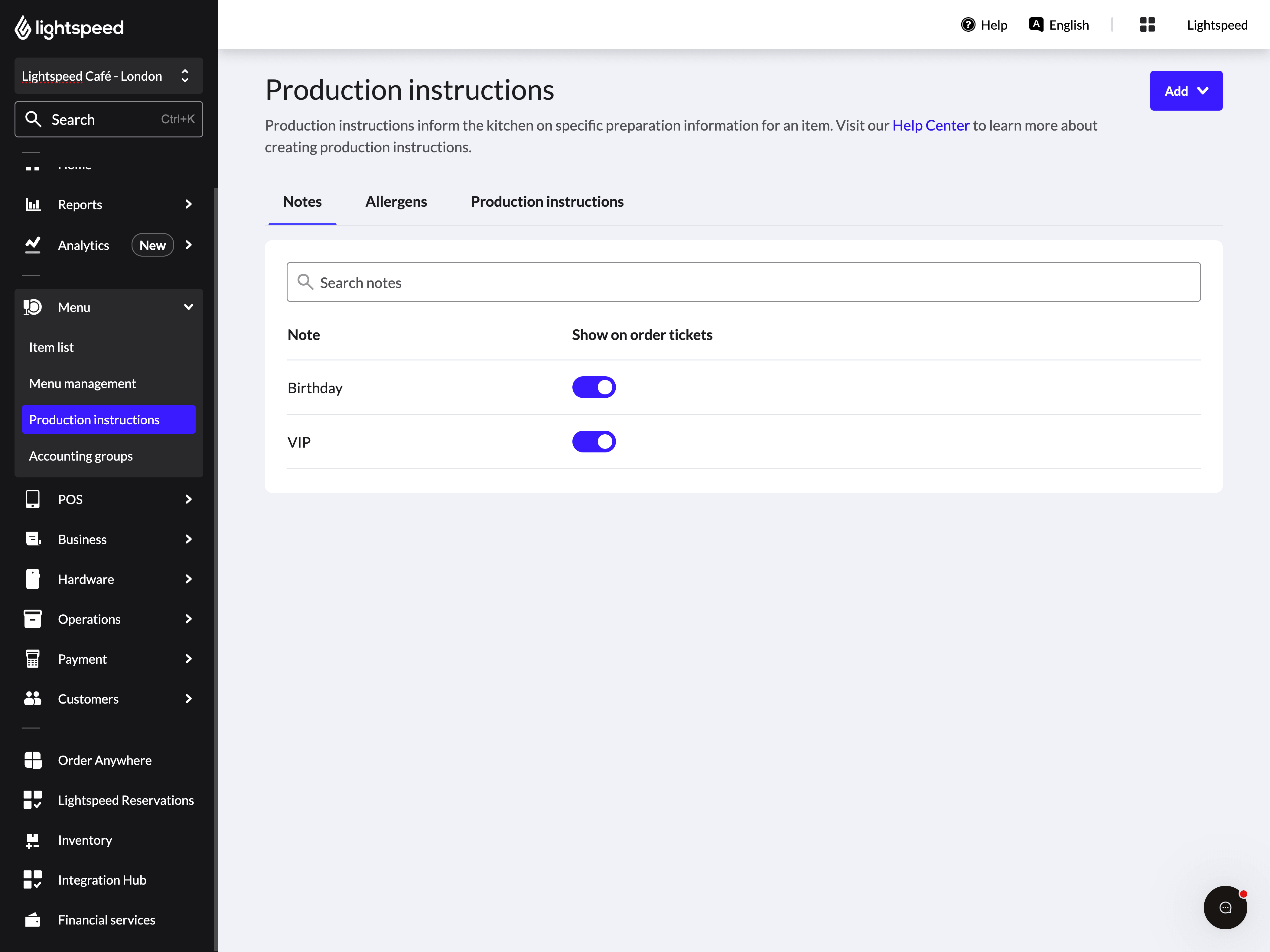Switch to the Allergens tab

click(x=396, y=201)
